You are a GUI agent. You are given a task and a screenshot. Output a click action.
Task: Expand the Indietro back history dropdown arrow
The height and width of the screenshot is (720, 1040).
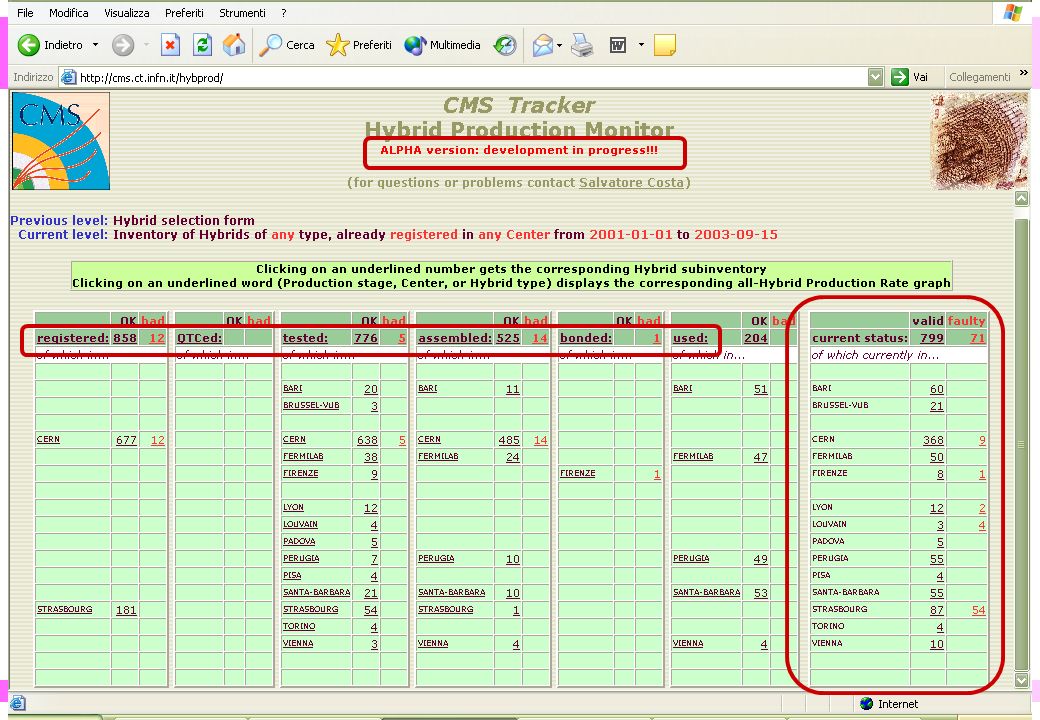point(96,45)
